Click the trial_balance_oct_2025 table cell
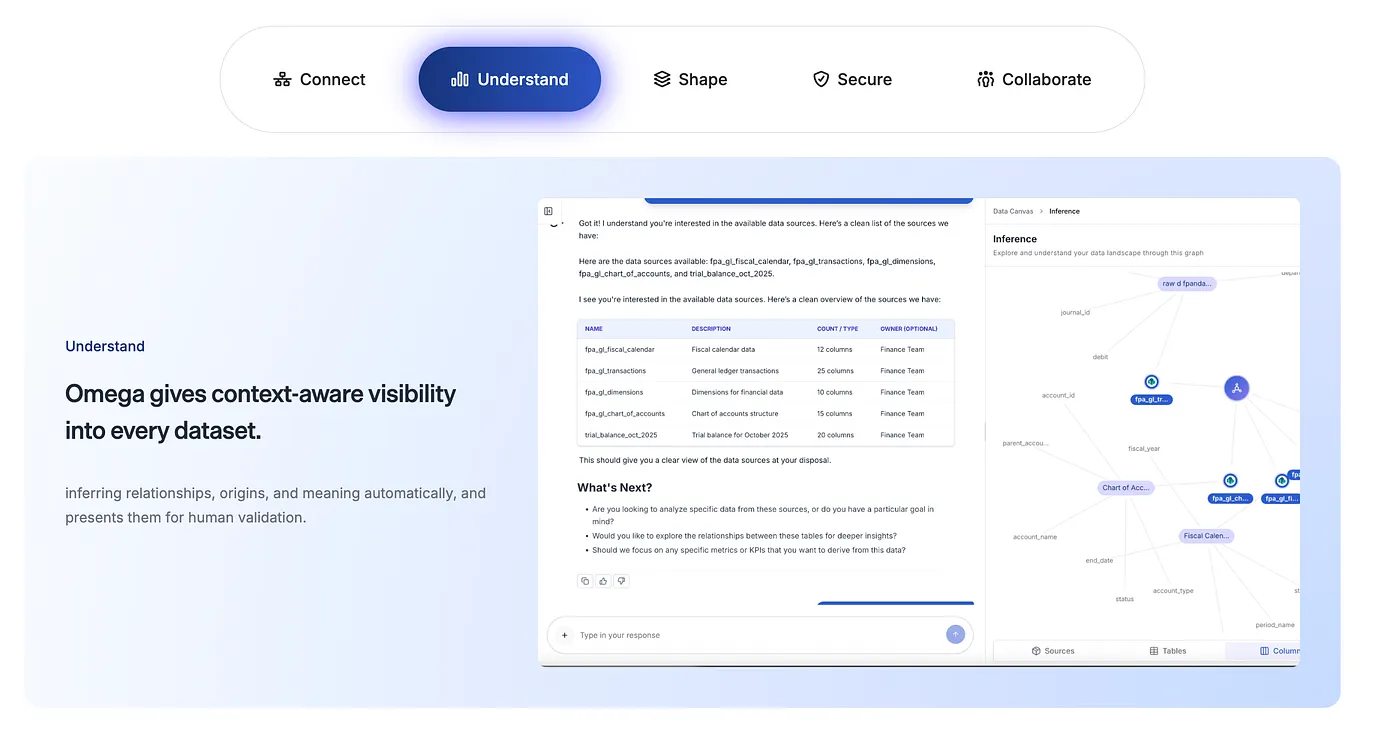 (x=621, y=435)
